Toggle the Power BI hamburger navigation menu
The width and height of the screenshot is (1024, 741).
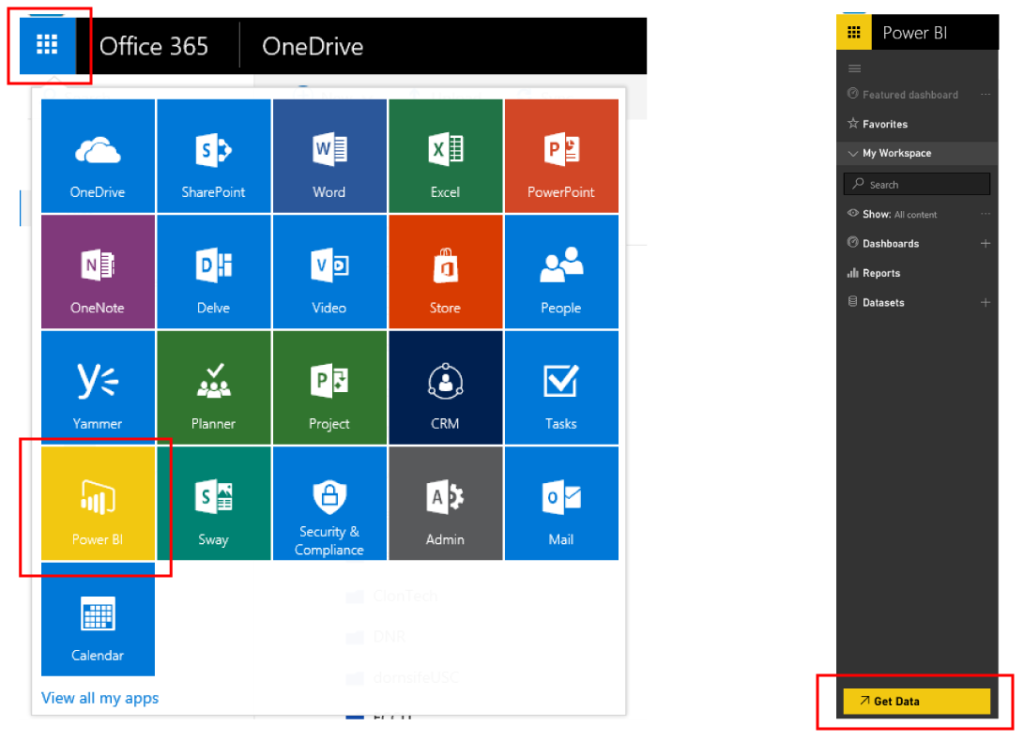(854, 69)
